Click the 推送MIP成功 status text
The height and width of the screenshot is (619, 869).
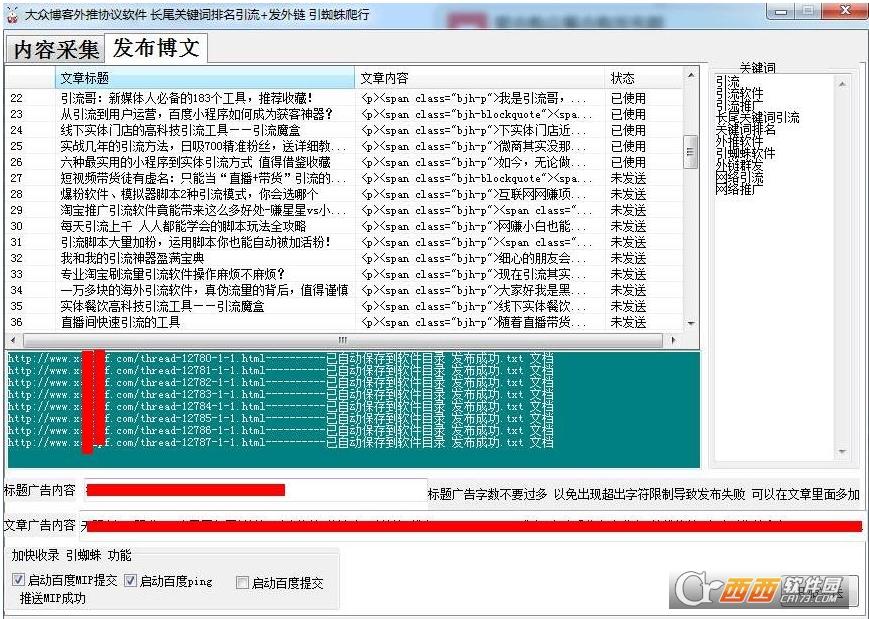[53, 598]
